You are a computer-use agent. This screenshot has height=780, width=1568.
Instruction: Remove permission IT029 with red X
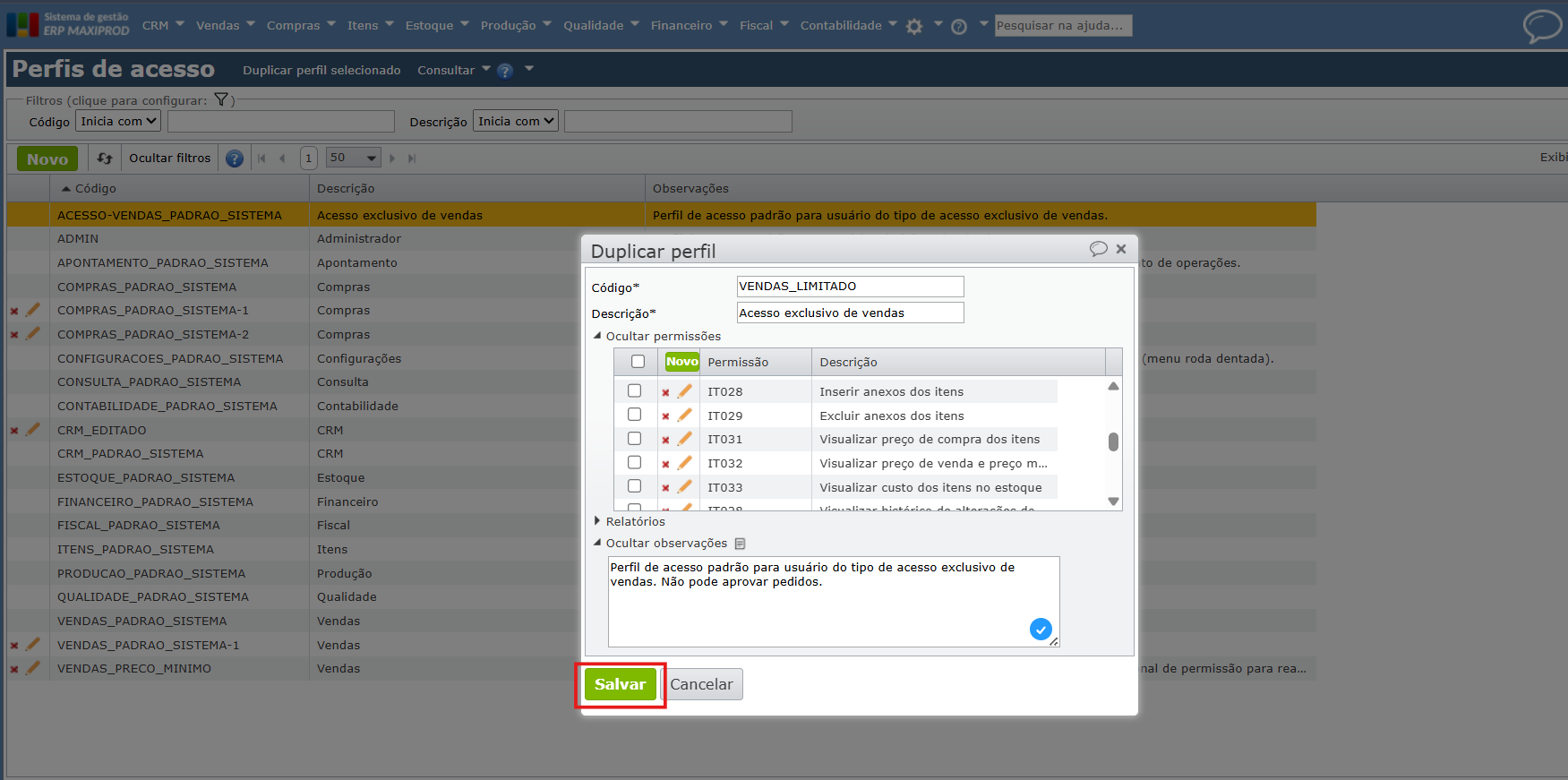point(665,416)
